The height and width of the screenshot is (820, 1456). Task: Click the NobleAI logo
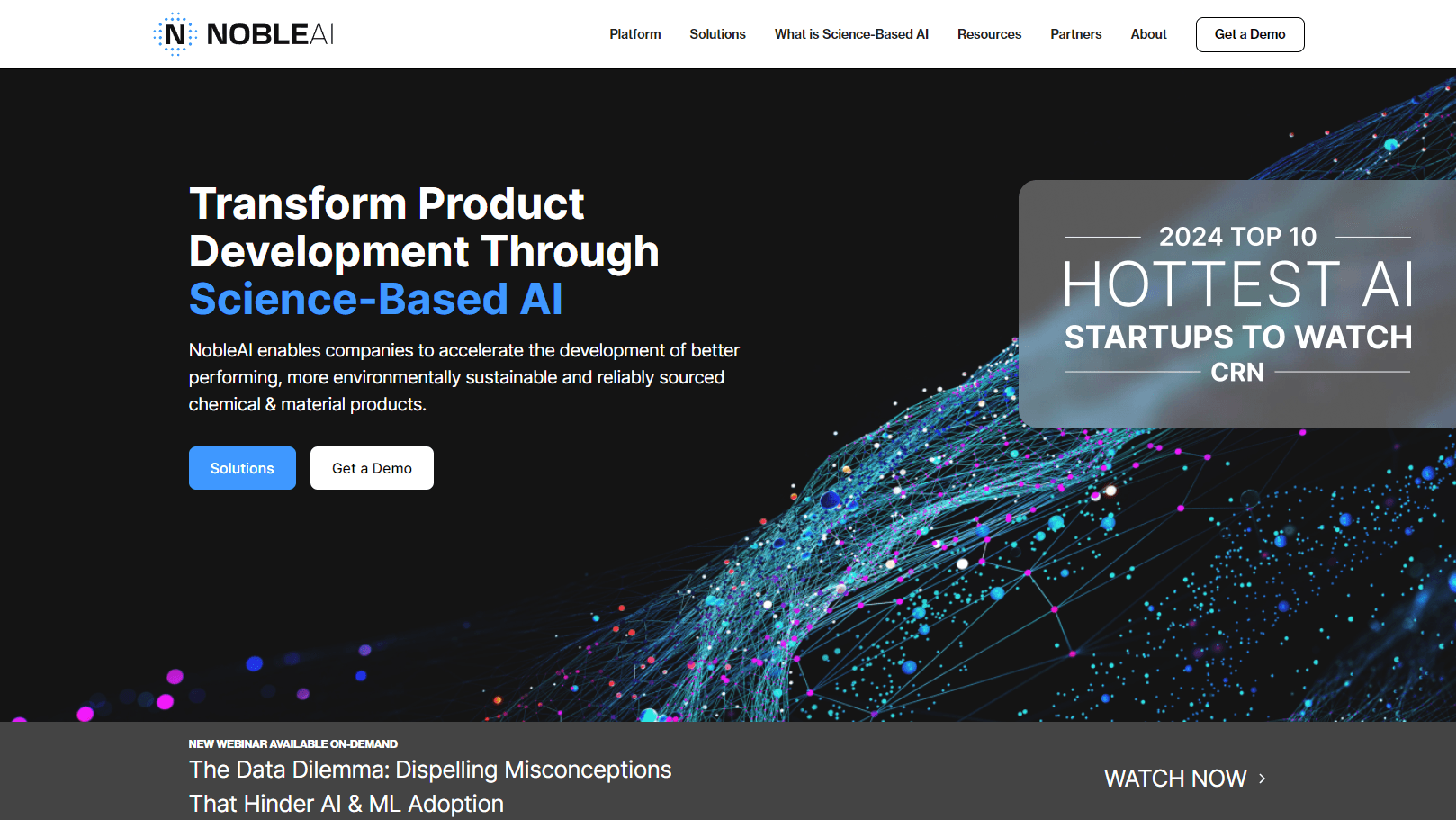pyautogui.click(x=244, y=34)
